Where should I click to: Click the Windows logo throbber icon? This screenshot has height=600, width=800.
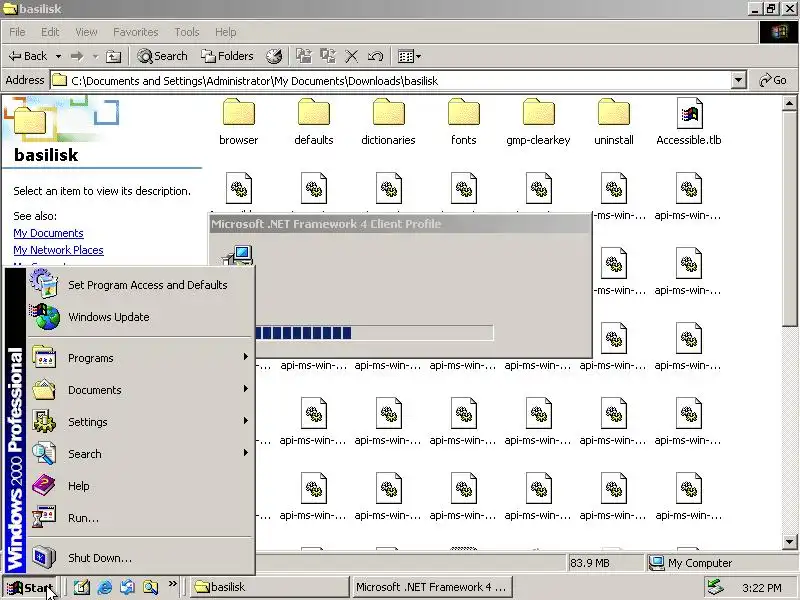pyautogui.click(x=779, y=32)
